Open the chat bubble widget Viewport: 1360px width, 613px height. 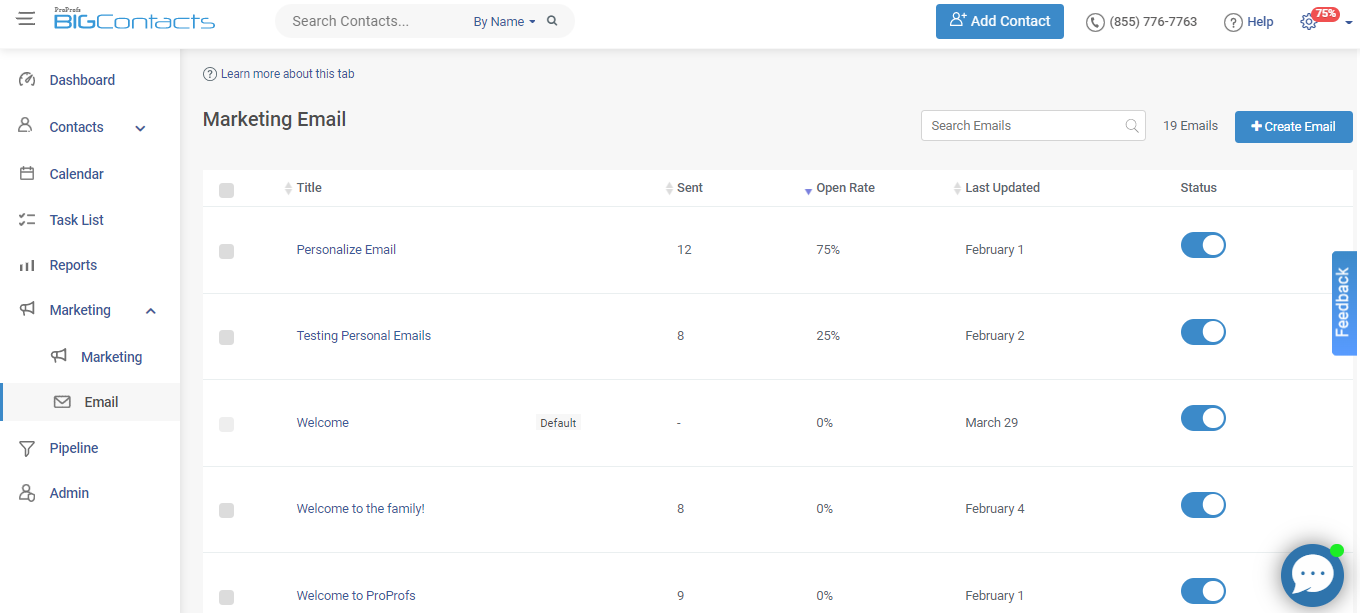(1312, 575)
